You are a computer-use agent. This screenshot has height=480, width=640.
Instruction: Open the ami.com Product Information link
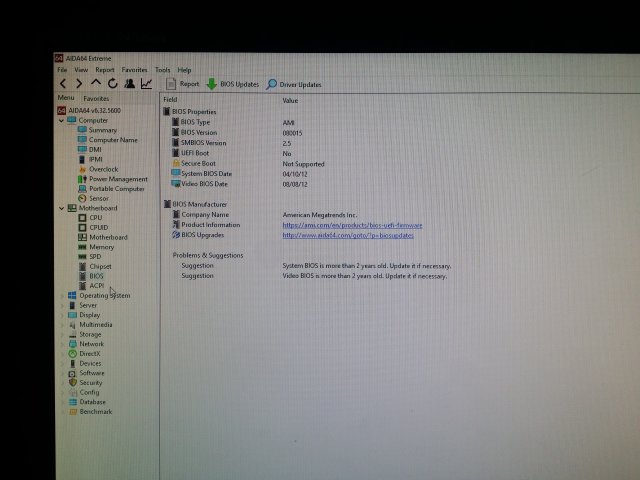pyautogui.click(x=346, y=225)
